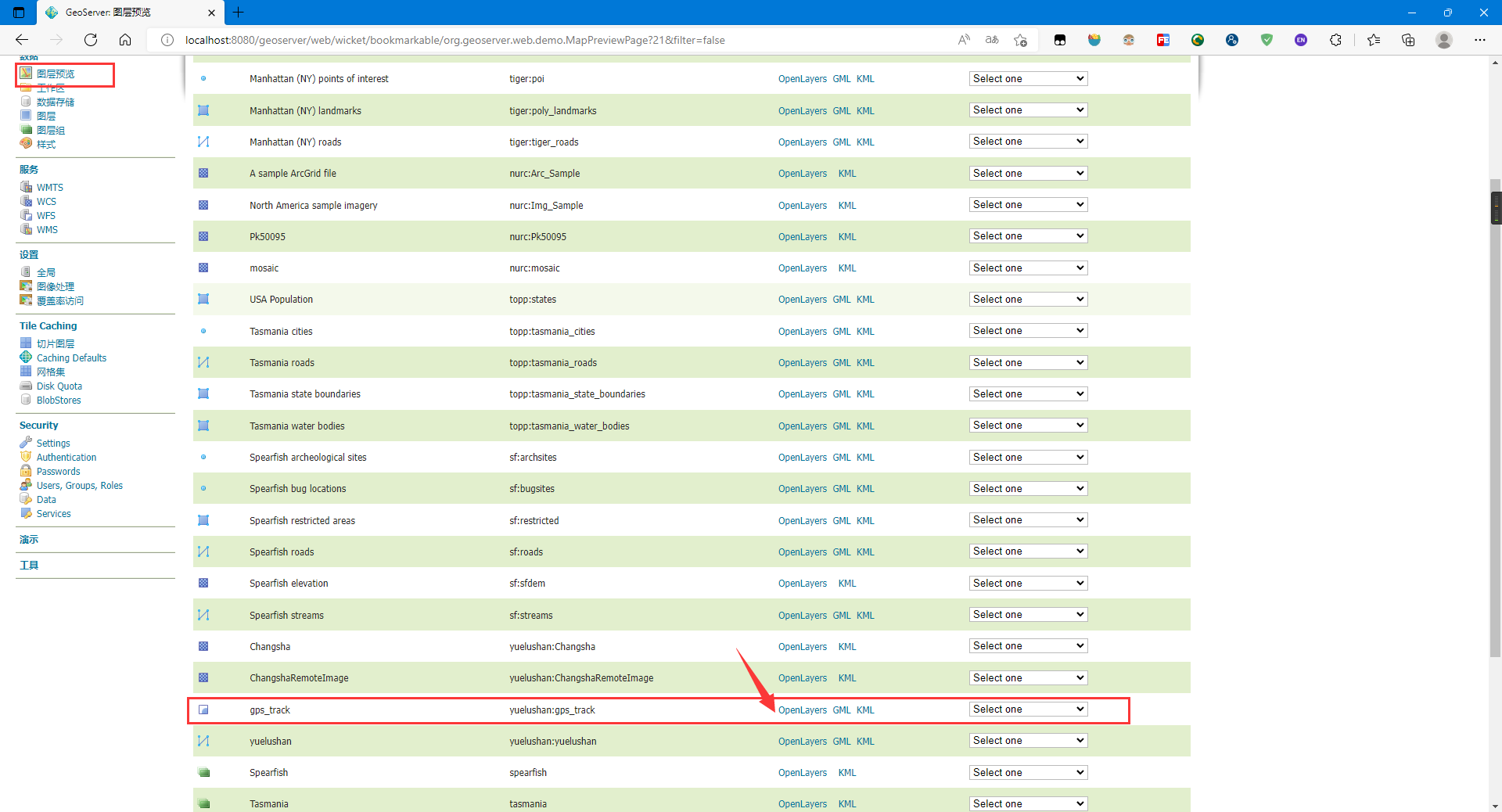Open the 图像处理 image processing menu item
Viewport: 1502px width, 812px height.
[56, 286]
